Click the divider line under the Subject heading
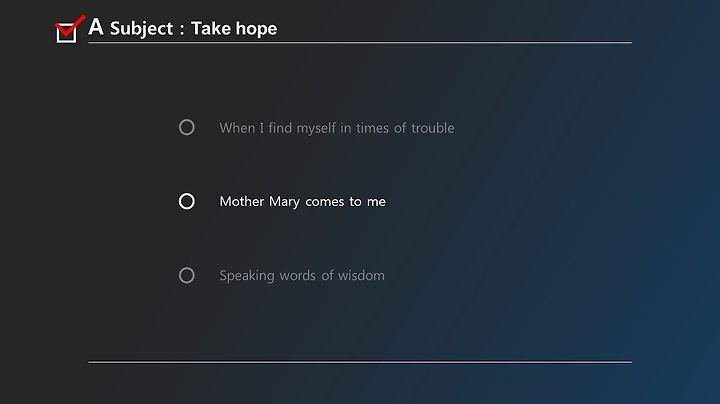 tap(360, 42)
